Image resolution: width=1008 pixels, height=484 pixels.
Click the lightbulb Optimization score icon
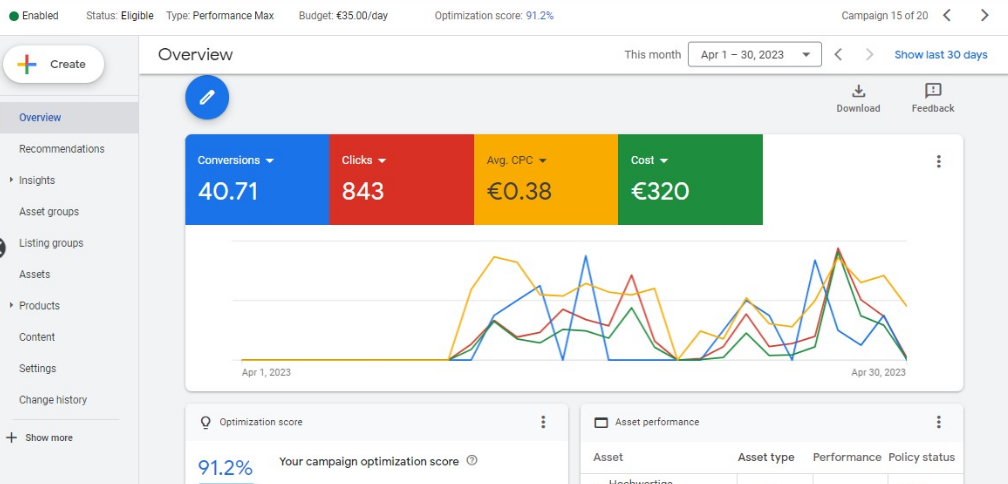[206, 422]
